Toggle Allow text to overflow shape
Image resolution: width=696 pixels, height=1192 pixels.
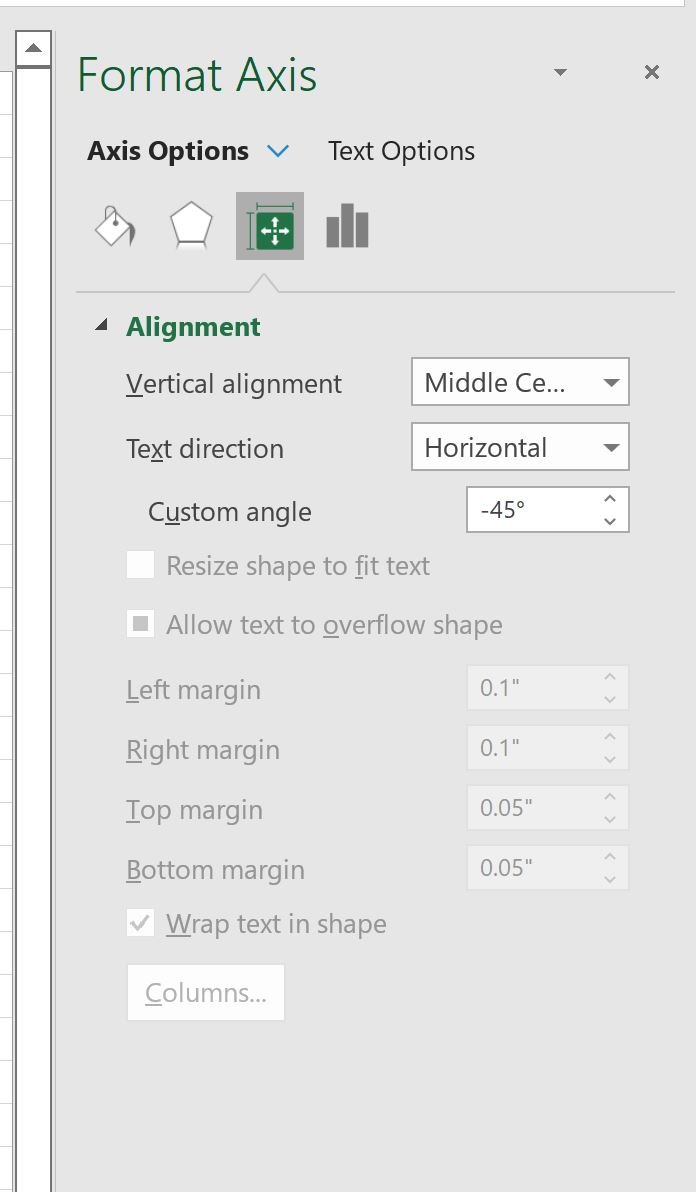pyautogui.click(x=139, y=624)
